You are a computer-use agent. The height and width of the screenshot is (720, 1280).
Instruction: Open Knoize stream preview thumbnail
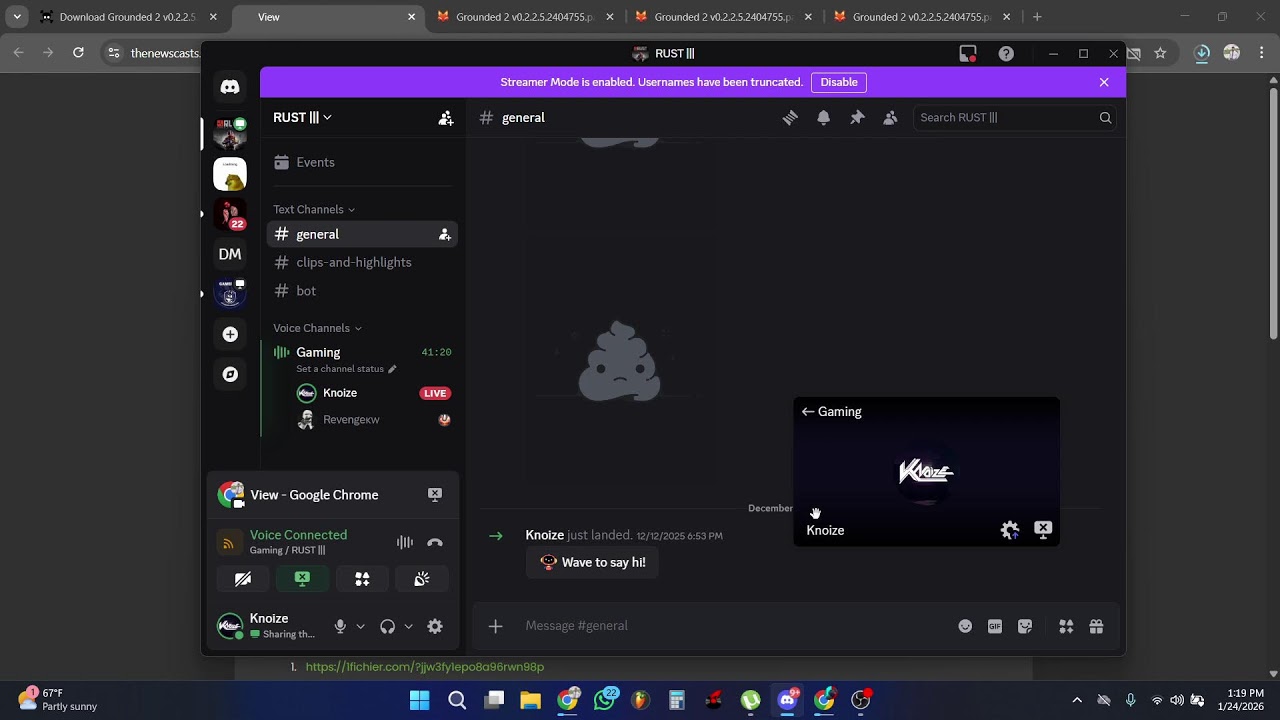click(x=926, y=472)
